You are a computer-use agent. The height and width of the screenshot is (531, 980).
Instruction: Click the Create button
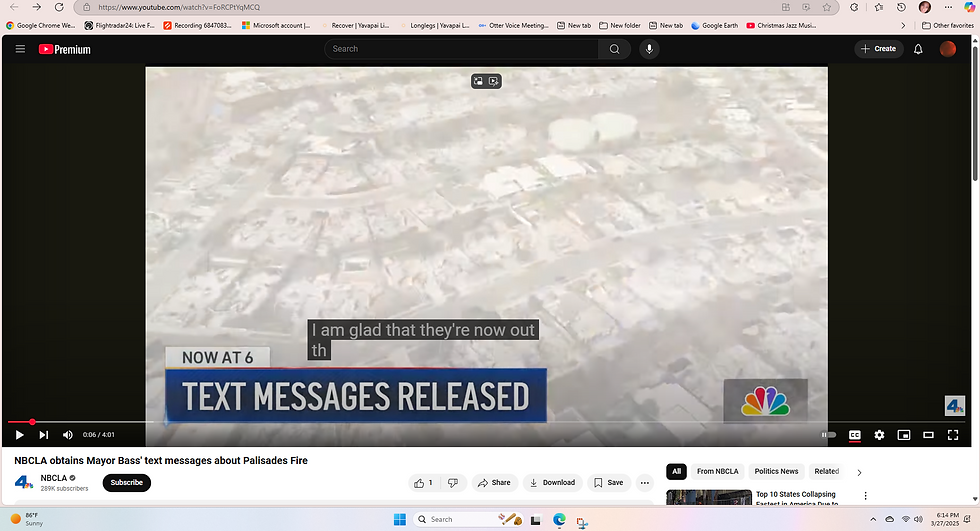point(879,49)
